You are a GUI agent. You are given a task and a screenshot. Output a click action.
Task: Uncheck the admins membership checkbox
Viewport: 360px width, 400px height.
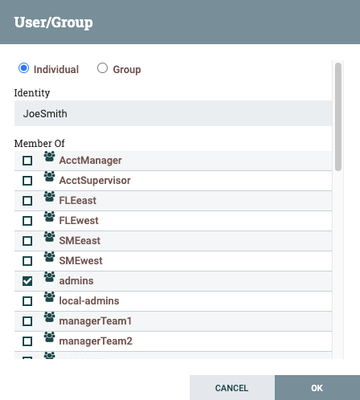click(27, 281)
